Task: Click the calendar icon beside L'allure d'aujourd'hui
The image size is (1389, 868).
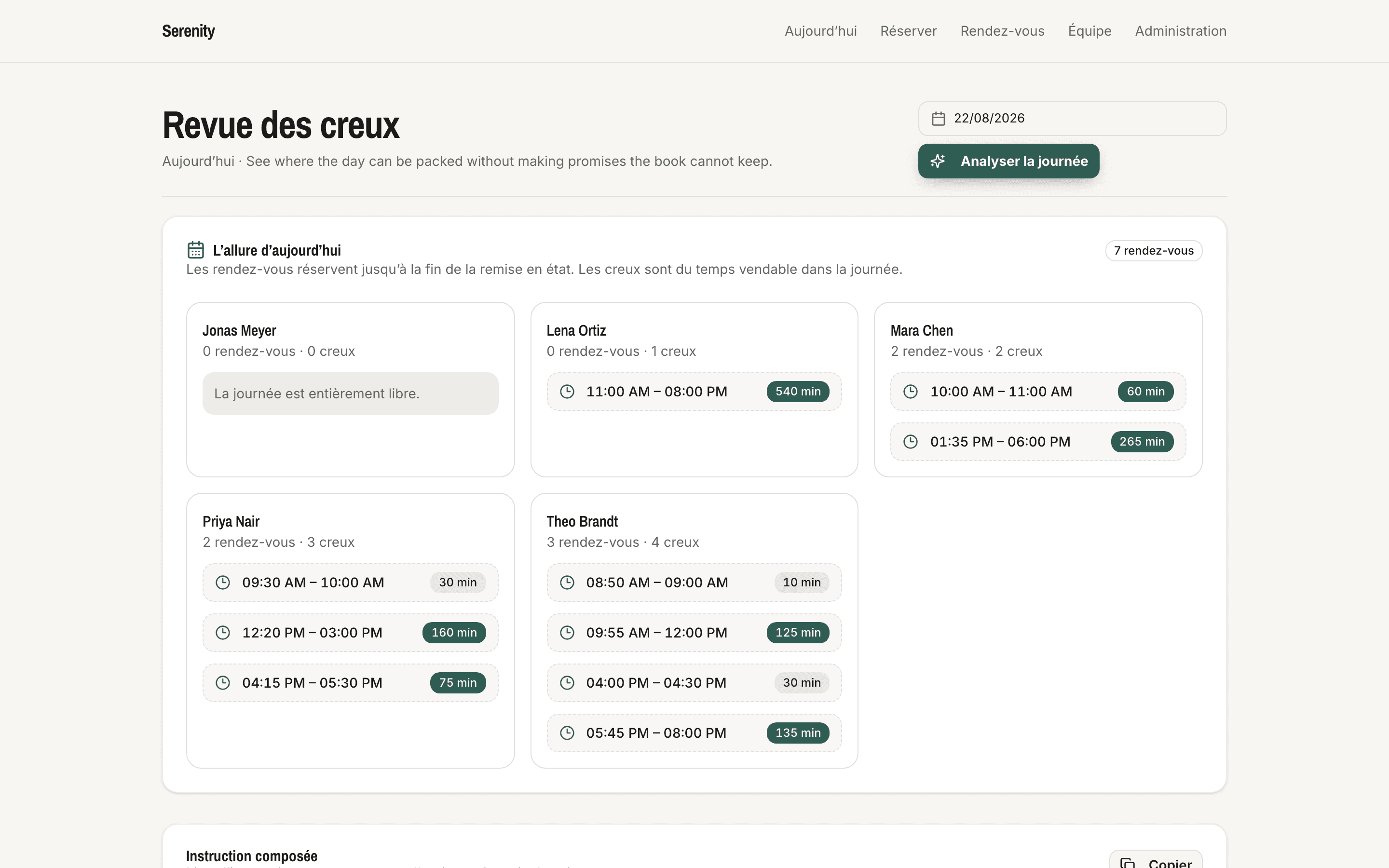Action: coord(195,250)
